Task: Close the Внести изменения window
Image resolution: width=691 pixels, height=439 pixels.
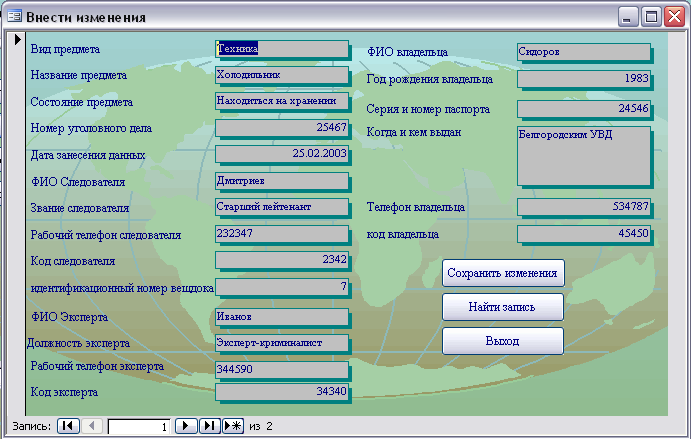Action: tap(674, 17)
